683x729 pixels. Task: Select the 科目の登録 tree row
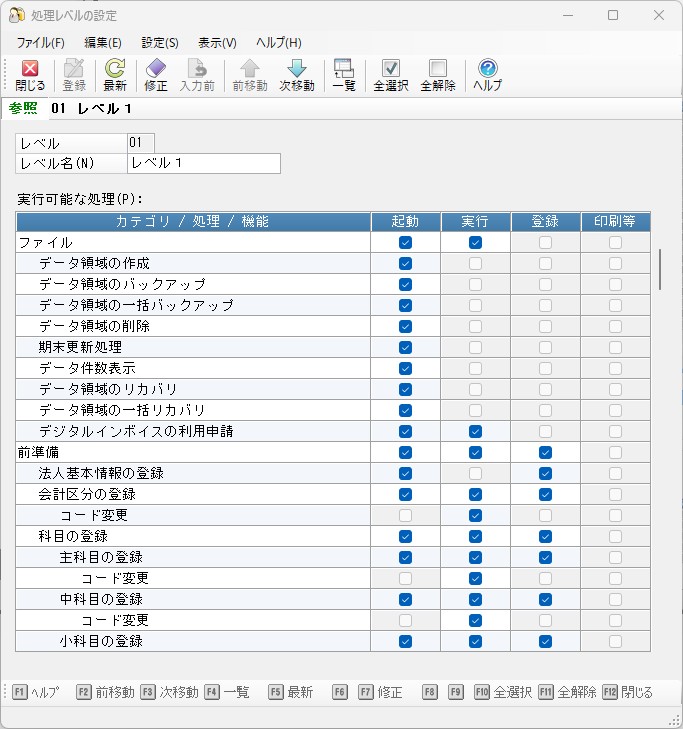(66, 536)
